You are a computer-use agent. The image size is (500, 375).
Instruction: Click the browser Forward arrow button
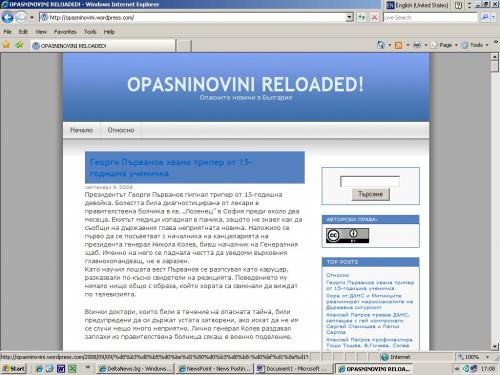(21, 17)
